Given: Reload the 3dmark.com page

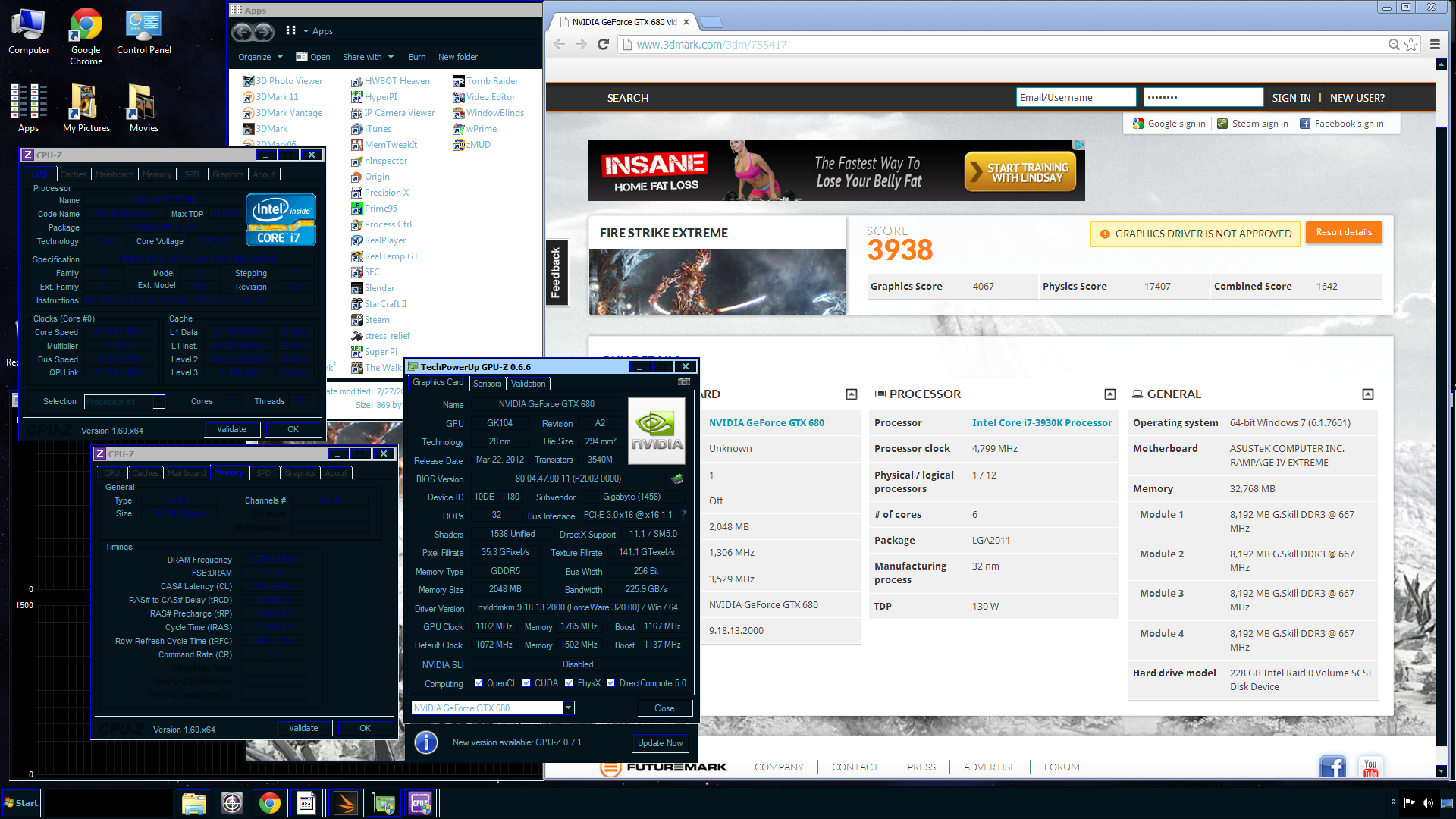Looking at the screenshot, I should tap(604, 45).
